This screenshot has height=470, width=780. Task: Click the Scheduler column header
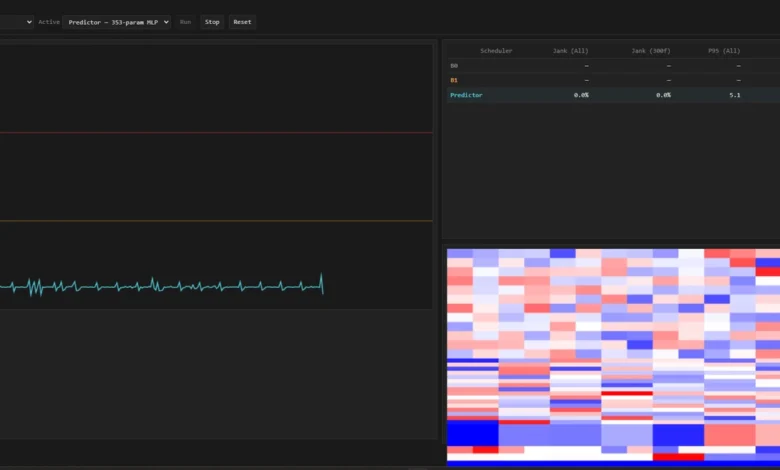pos(496,50)
